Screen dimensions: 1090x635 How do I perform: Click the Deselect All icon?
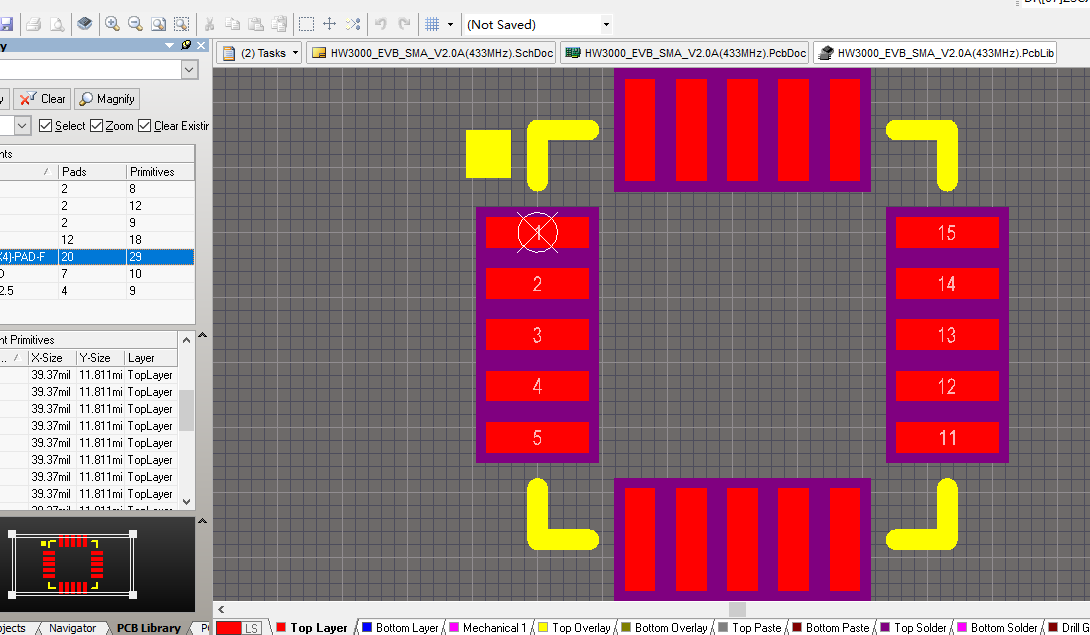pyautogui.click(x=353, y=24)
